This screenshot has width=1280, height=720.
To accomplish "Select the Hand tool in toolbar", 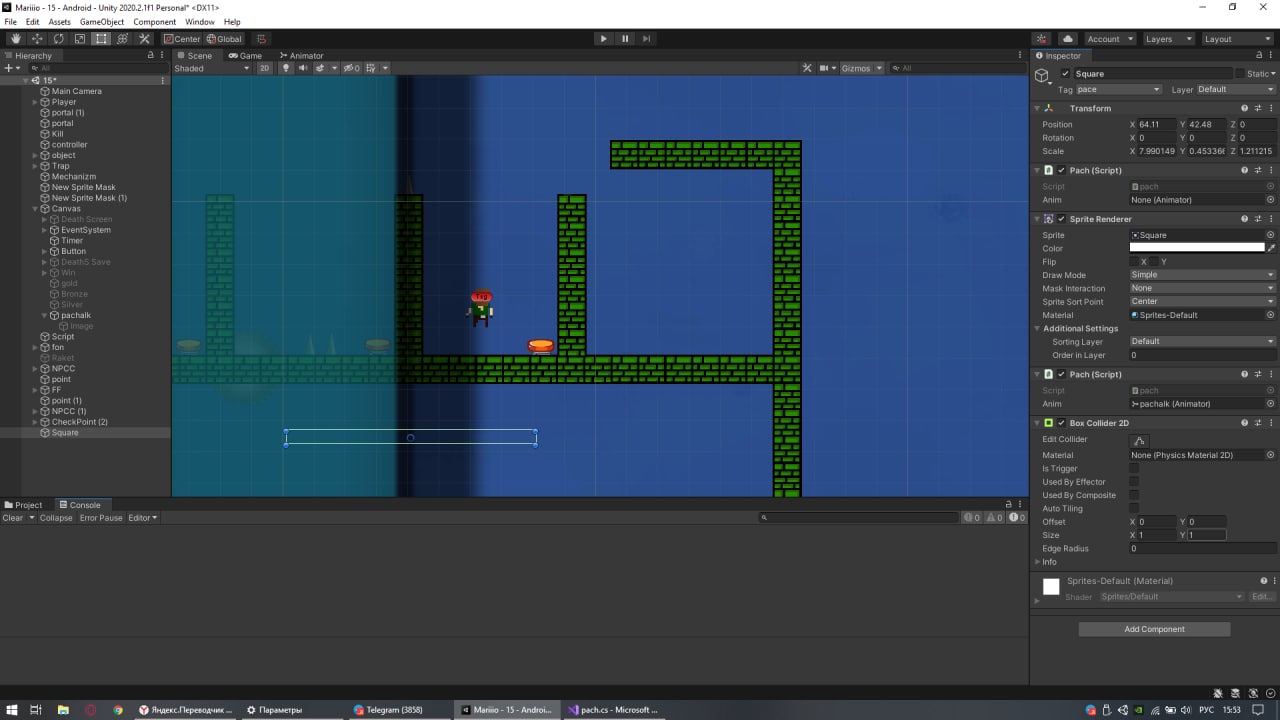I will click(x=15, y=39).
